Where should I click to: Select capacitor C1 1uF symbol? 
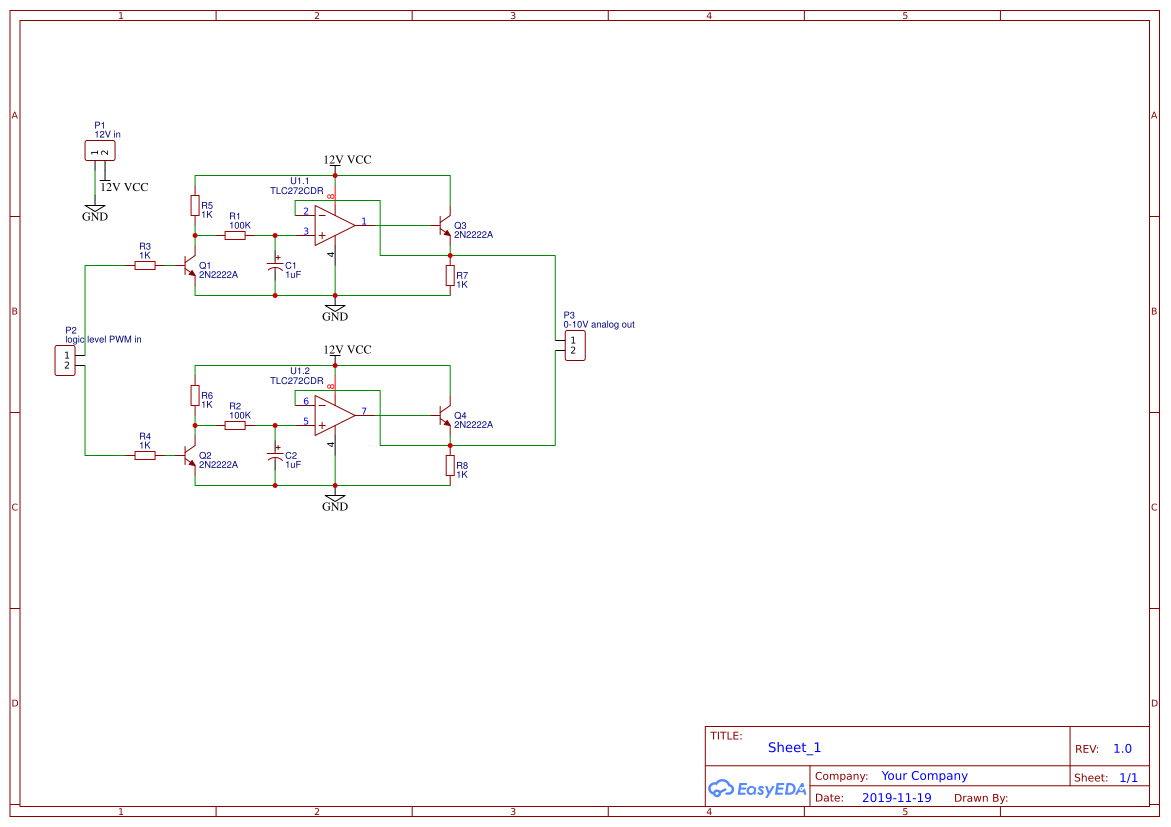(275, 269)
